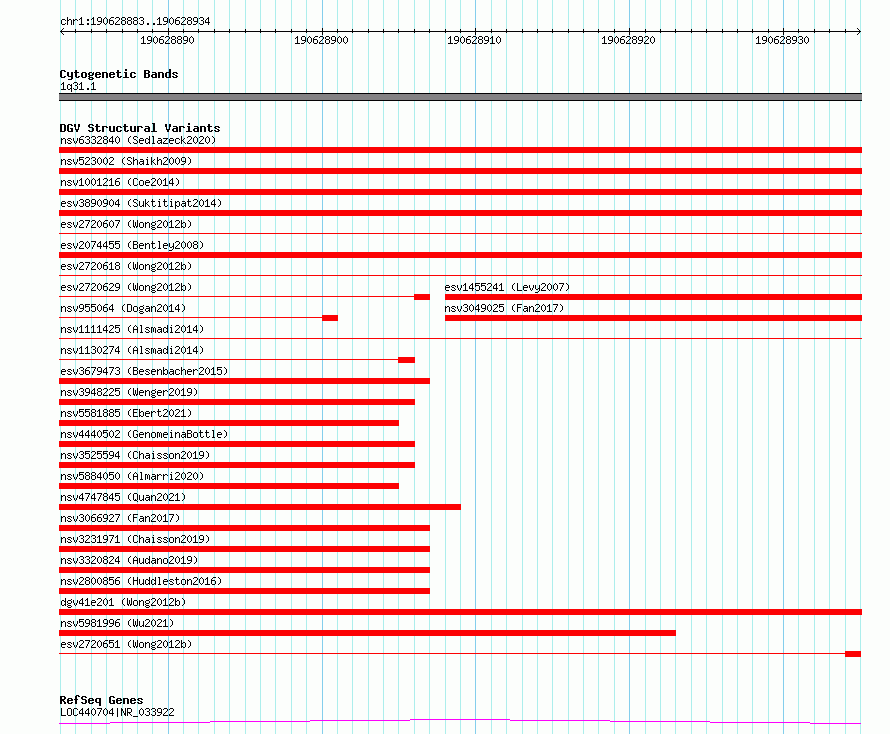Click nsv3066927 (Fan2017) label
Screen dimensions: 890x734
tap(120, 518)
